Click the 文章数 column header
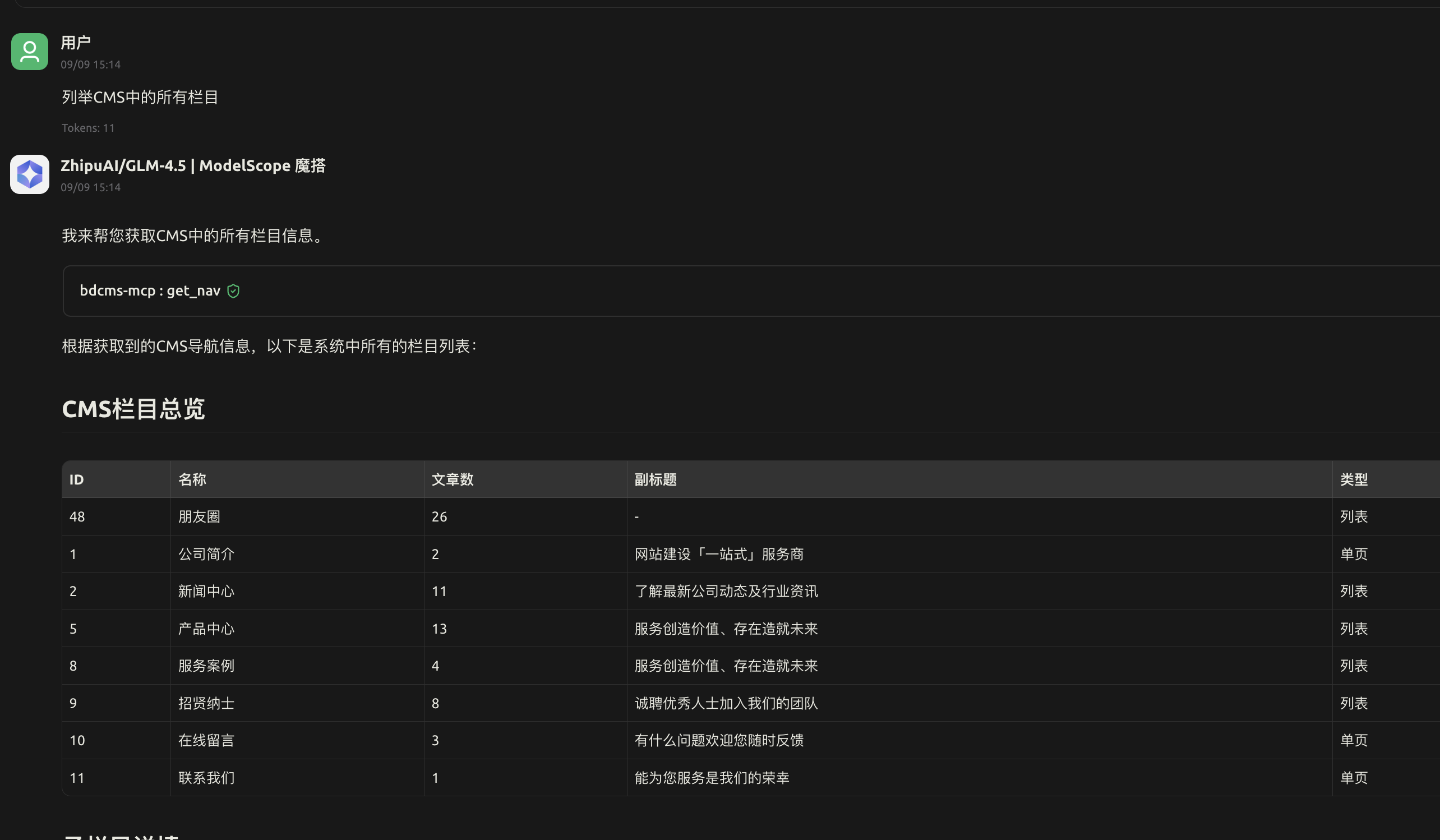Image resolution: width=1440 pixels, height=840 pixels. point(453,479)
